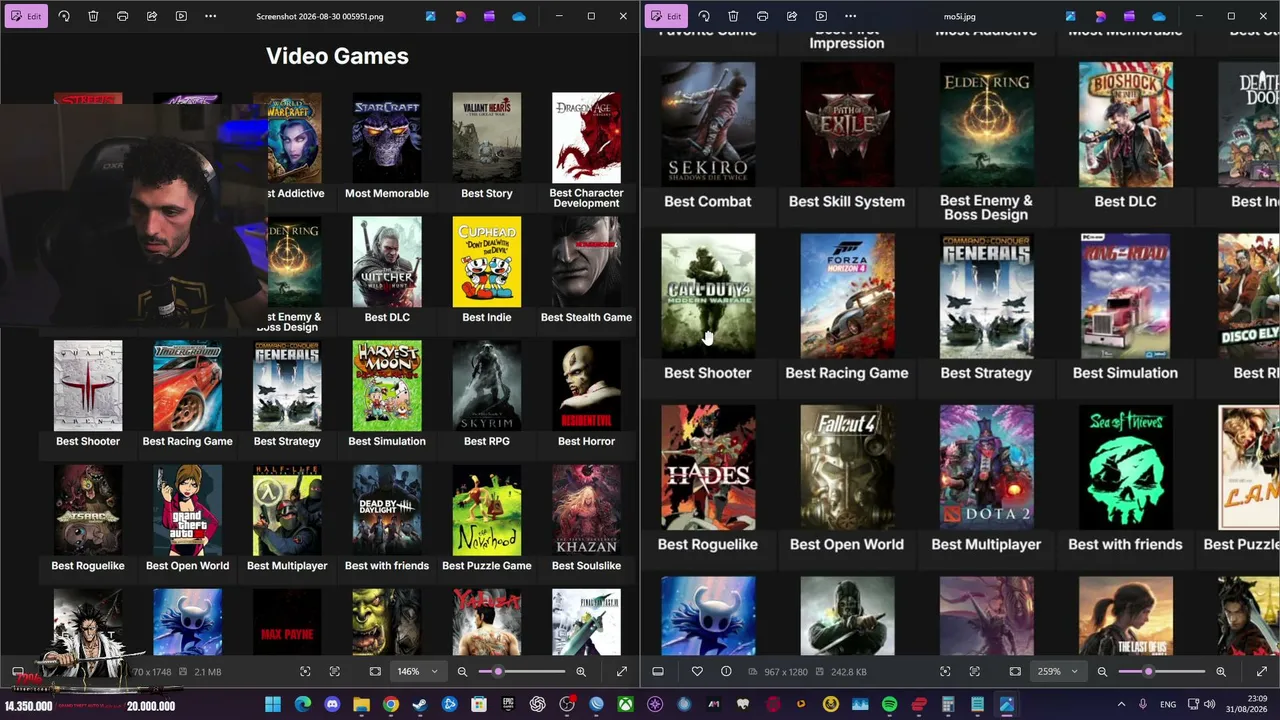Print the image from the left Photos window
Image resolution: width=1280 pixels, height=720 pixels.
tap(122, 16)
